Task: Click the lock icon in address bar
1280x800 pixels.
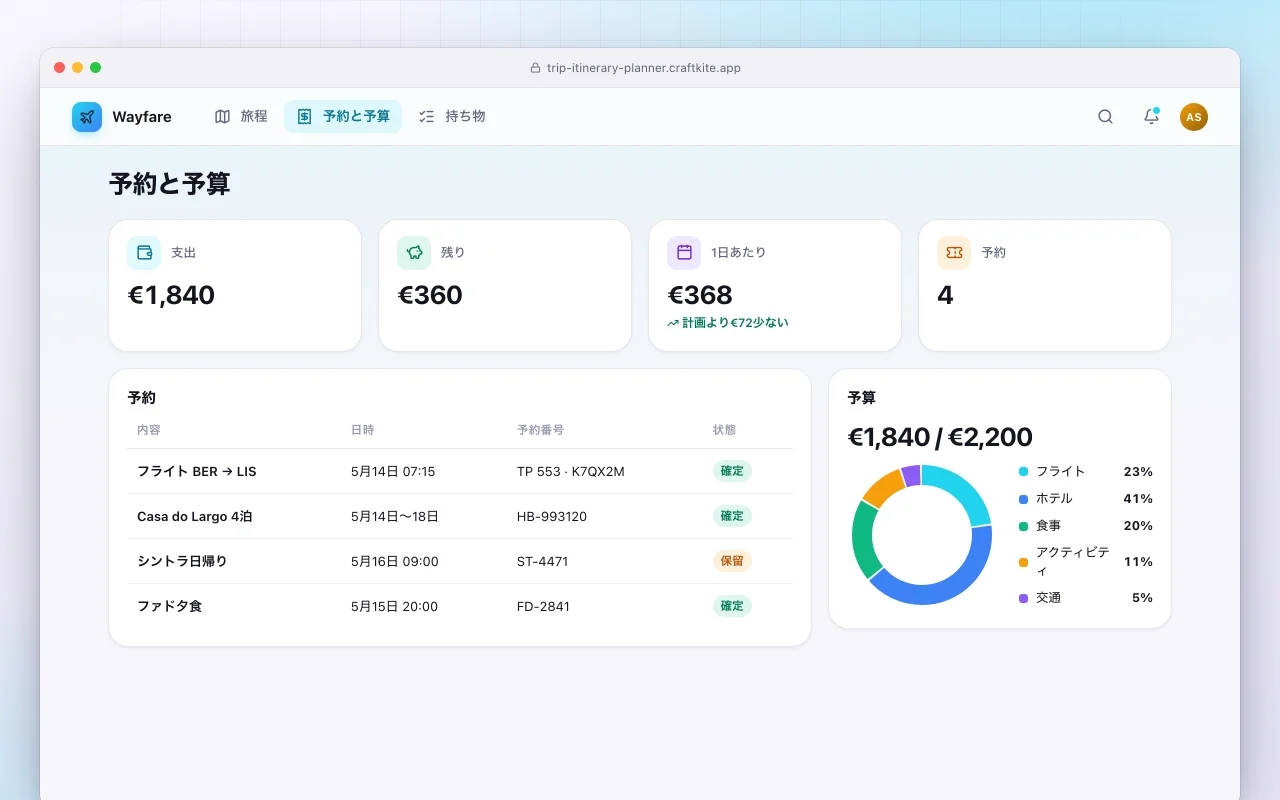Action: click(535, 68)
